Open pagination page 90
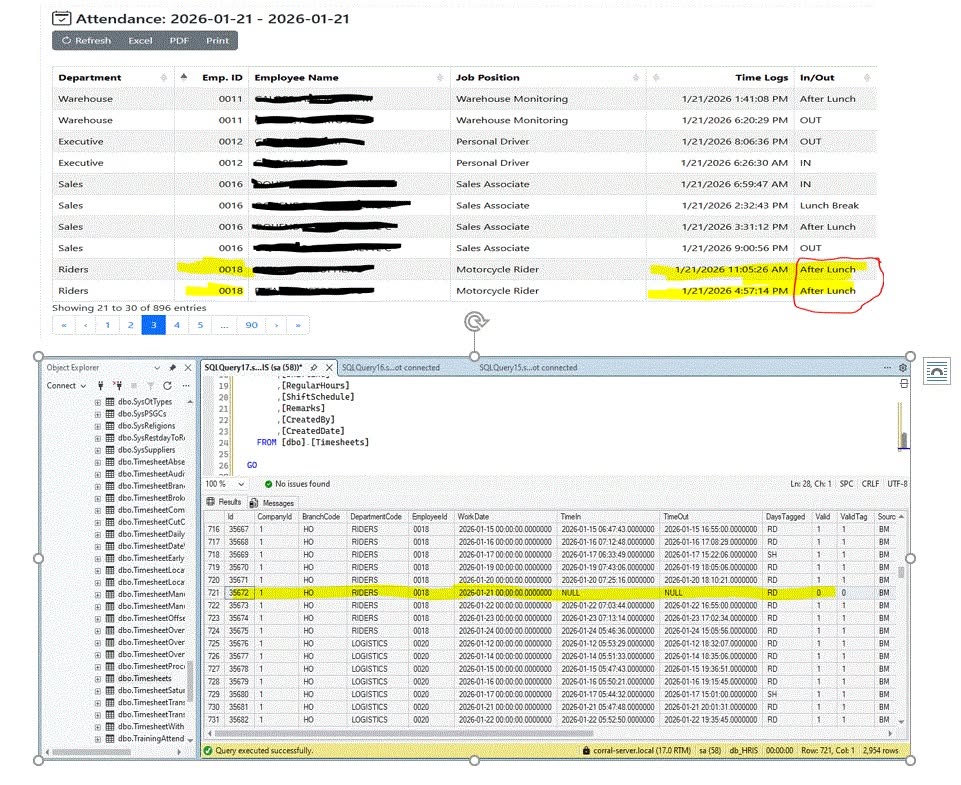The image size is (961, 785). click(x=252, y=325)
